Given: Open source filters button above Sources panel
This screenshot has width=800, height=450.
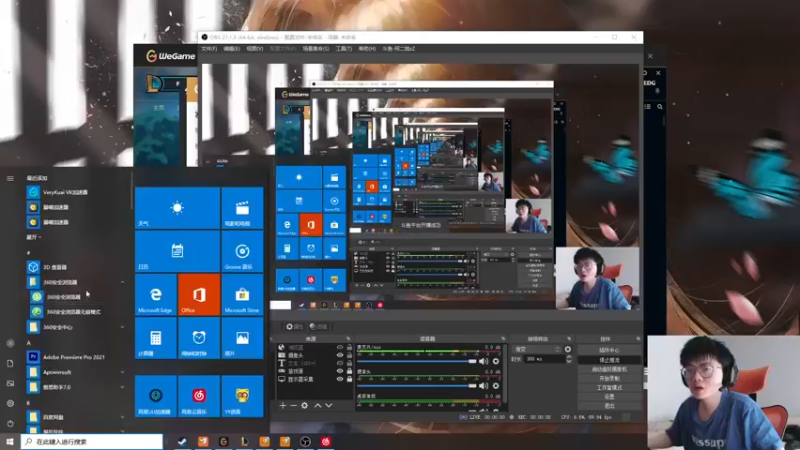Looking at the screenshot, I should click(x=318, y=327).
